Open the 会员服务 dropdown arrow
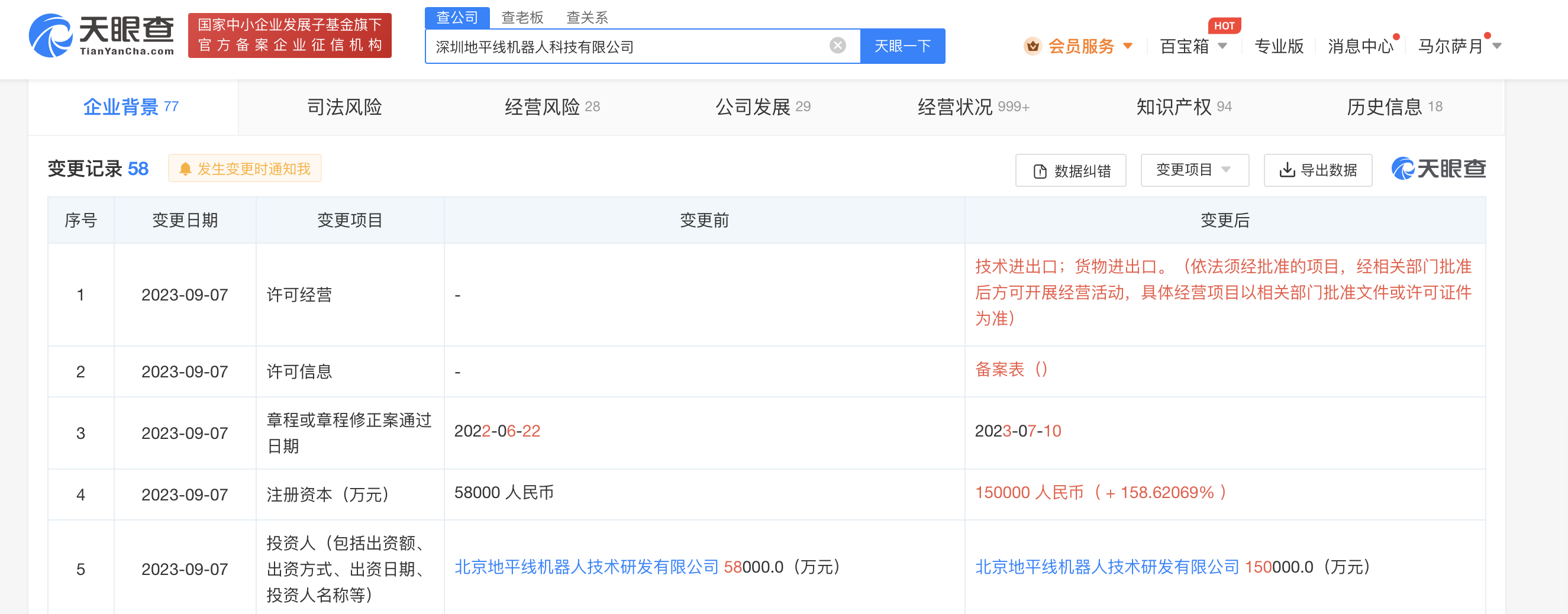 click(1127, 46)
